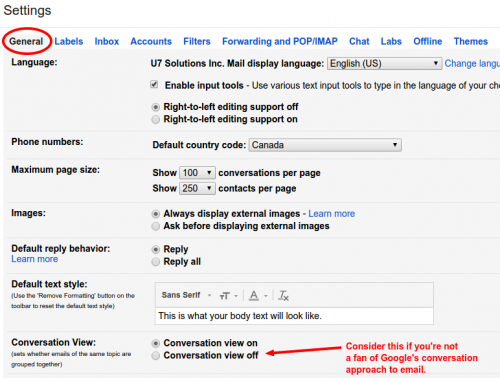The width and height of the screenshot is (500, 378).
Task: Select Right-to-left editing support off
Action: pyautogui.click(x=155, y=107)
